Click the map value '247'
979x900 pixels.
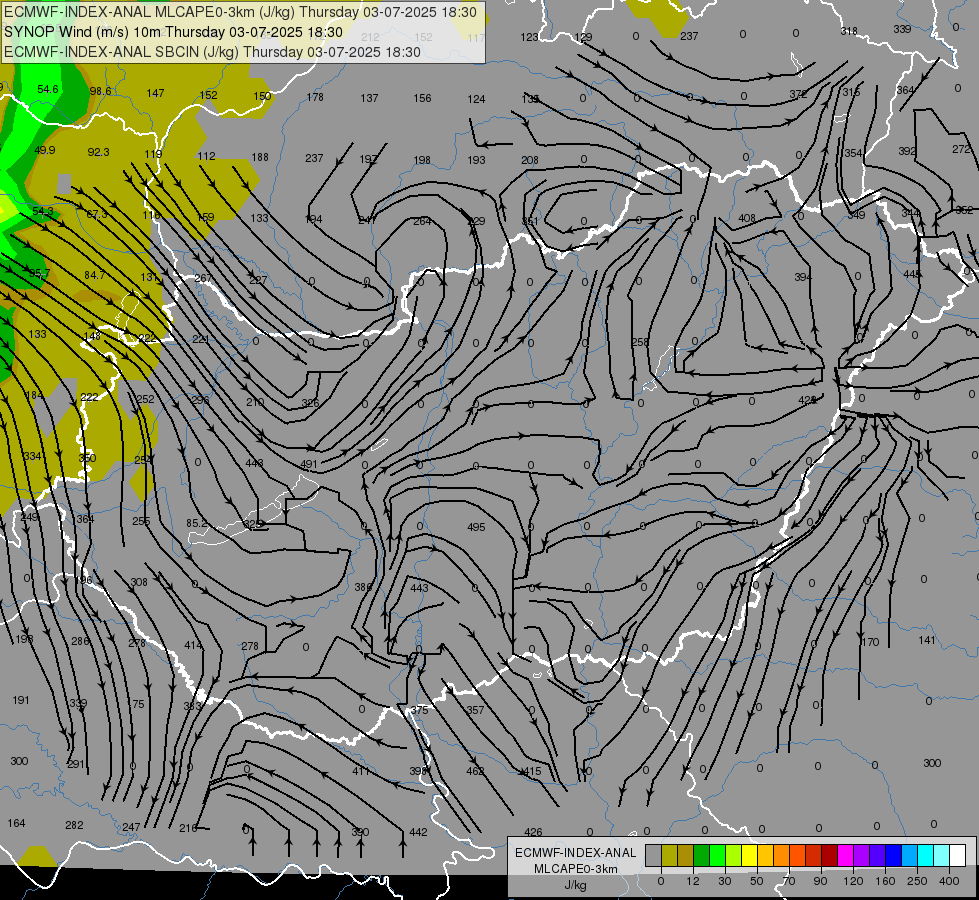131,827
